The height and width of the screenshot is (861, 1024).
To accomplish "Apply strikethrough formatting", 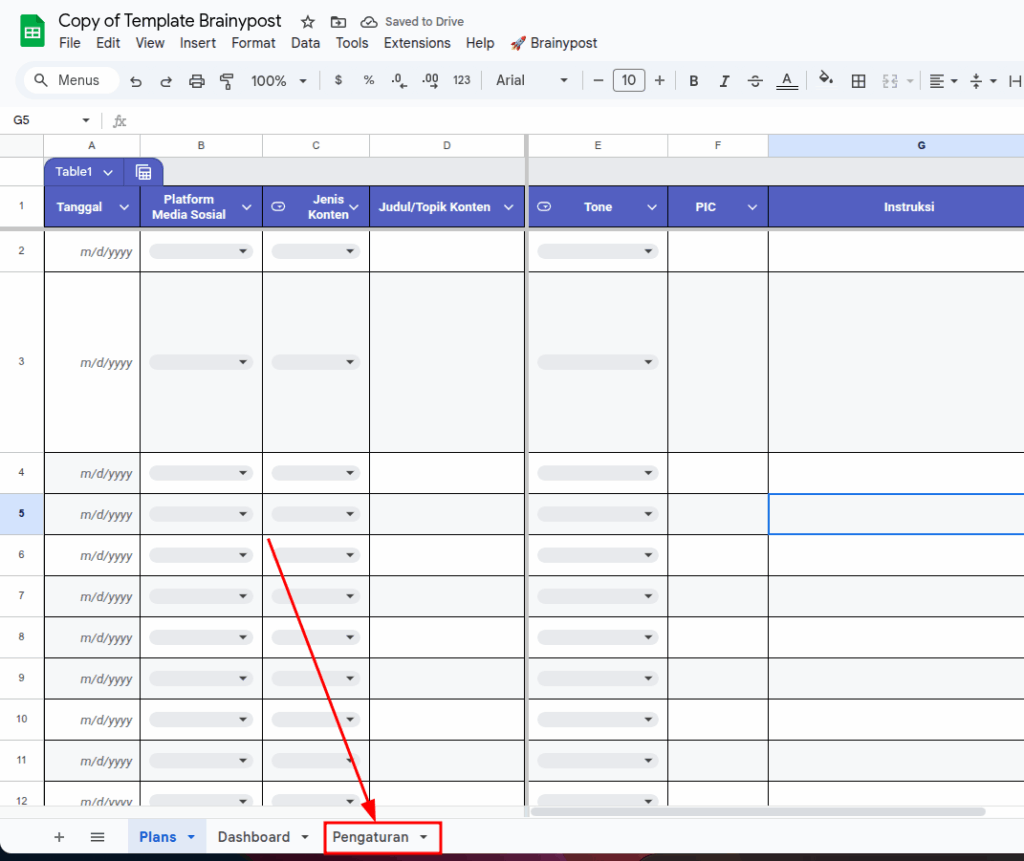I will coord(755,81).
